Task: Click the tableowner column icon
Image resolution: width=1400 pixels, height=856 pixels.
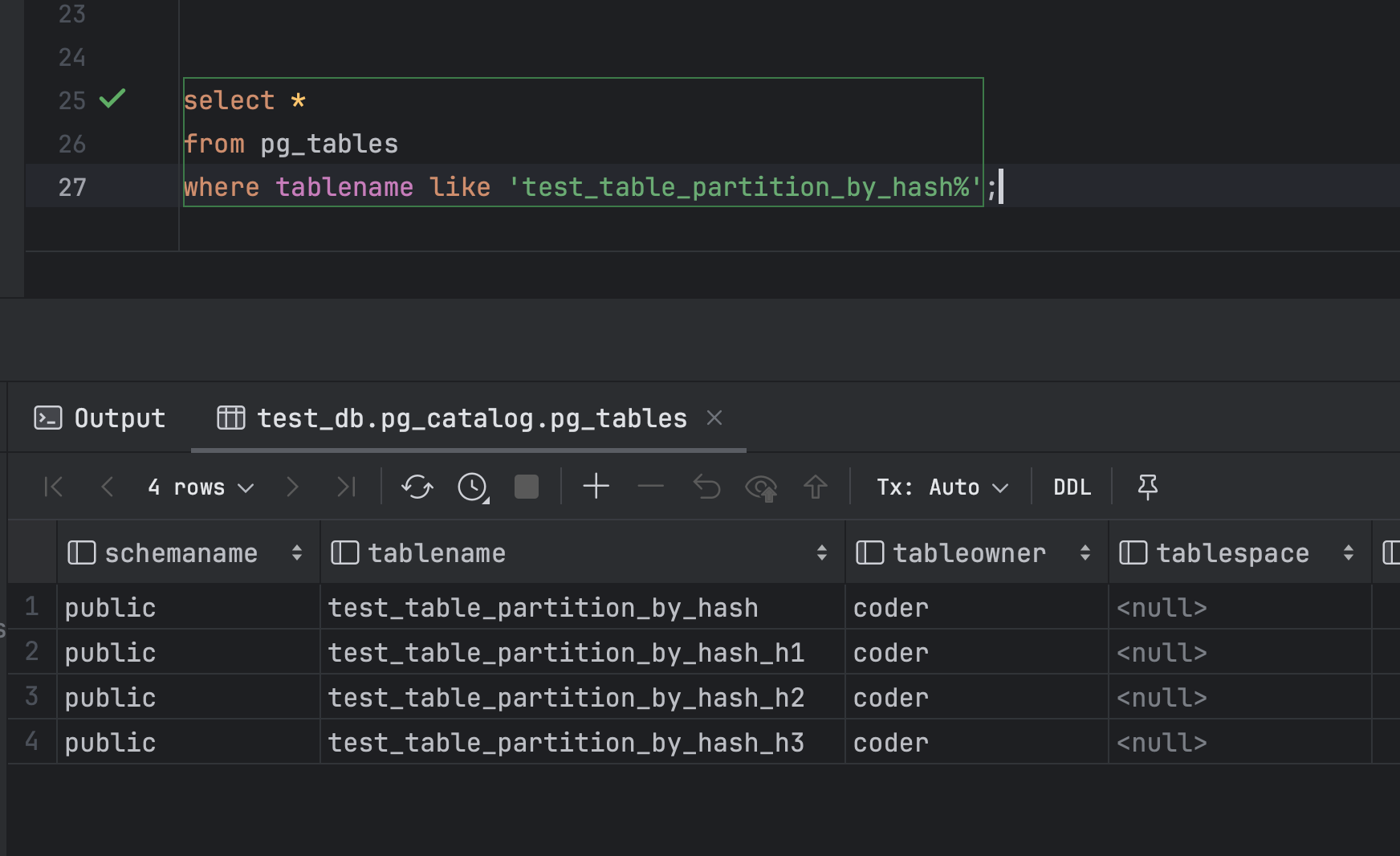Action: click(x=870, y=552)
